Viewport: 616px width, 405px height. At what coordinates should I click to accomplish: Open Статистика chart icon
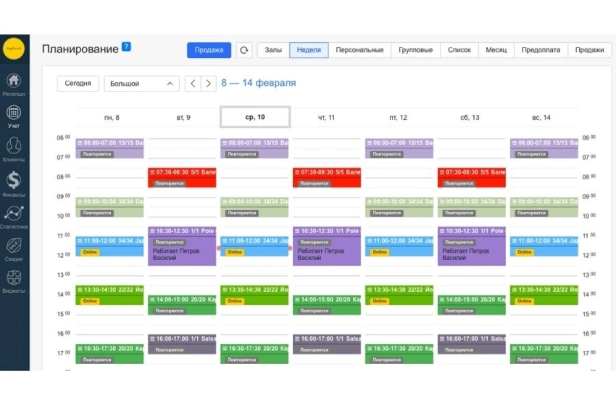coord(14,214)
